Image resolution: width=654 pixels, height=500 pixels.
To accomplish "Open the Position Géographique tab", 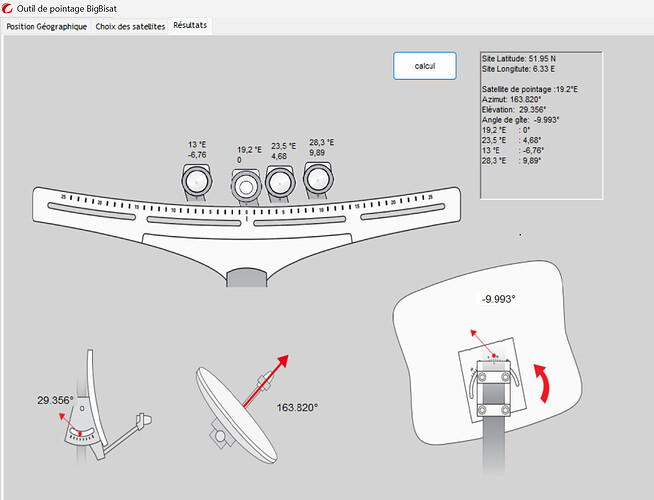I will [46, 26].
